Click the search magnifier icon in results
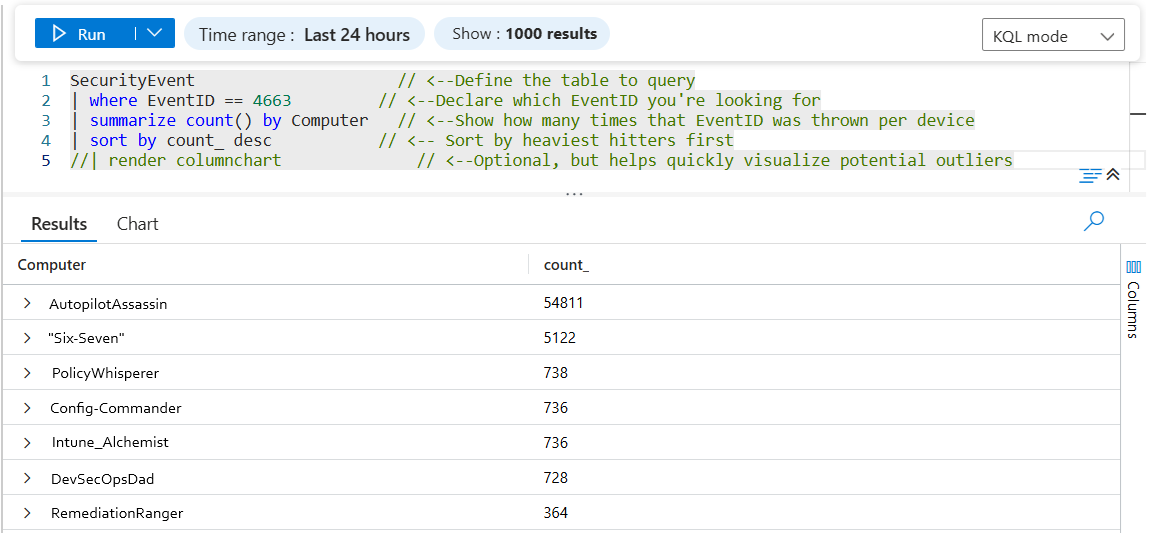Image resolution: width=1163 pixels, height=533 pixels. 1094,221
